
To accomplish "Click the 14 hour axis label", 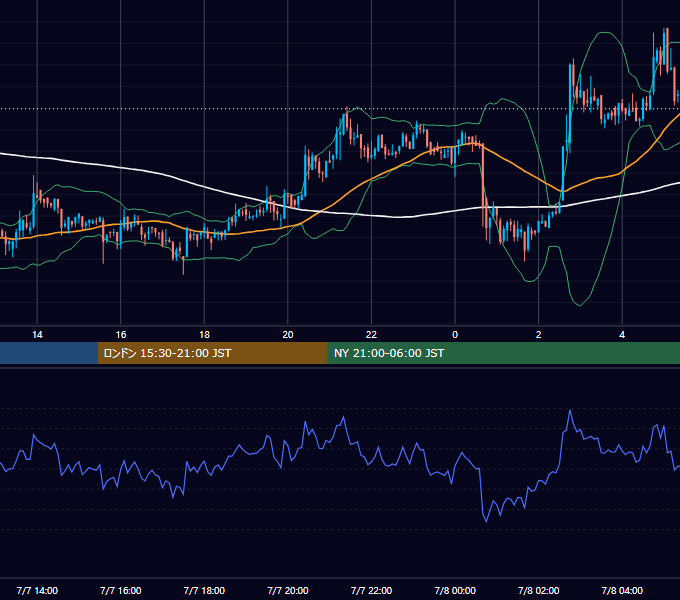I will pos(37,335).
